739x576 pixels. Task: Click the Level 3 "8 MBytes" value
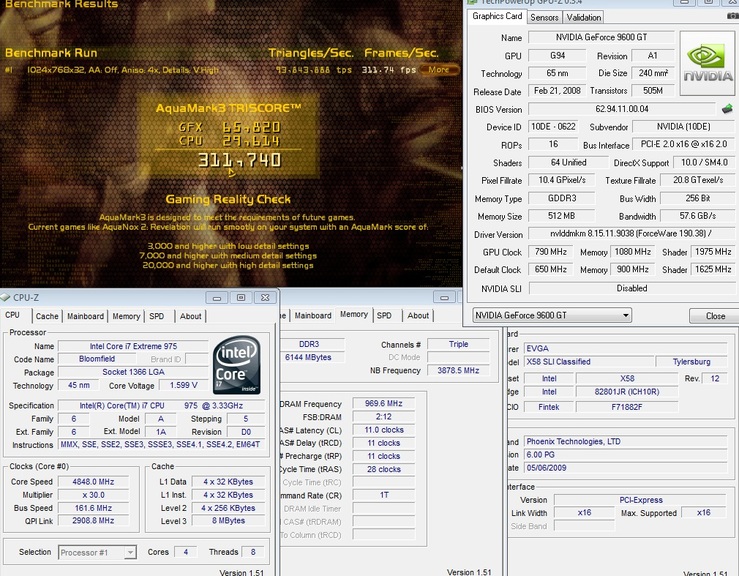228,521
